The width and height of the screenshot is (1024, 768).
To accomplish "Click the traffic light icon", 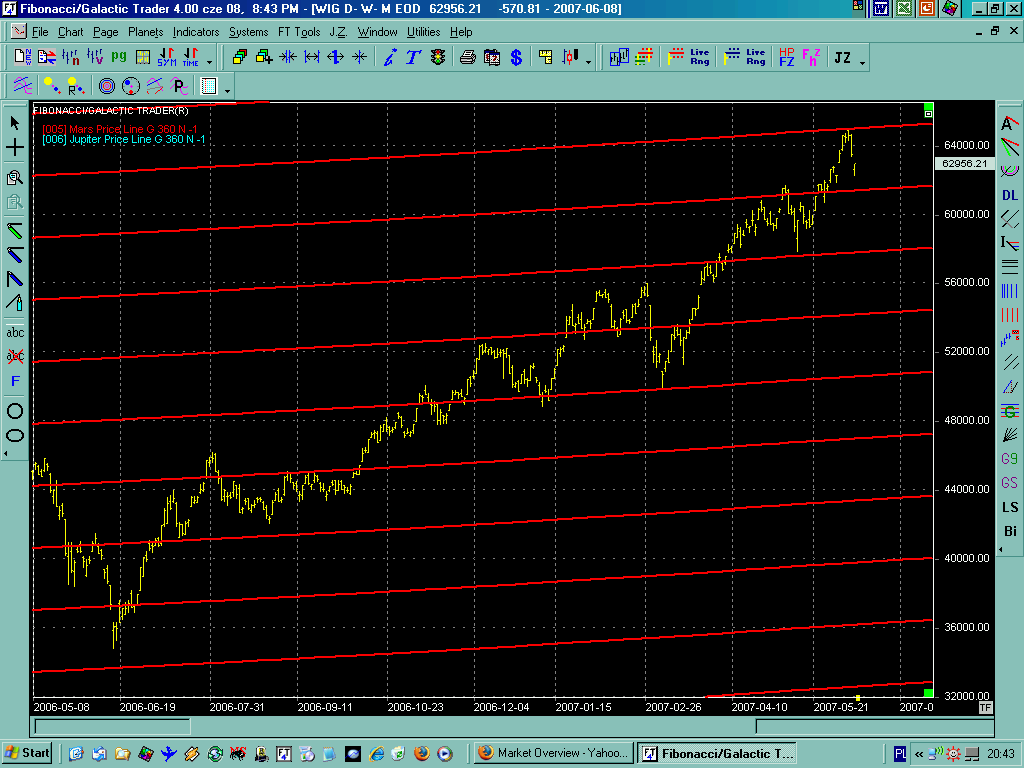I will 437,57.
